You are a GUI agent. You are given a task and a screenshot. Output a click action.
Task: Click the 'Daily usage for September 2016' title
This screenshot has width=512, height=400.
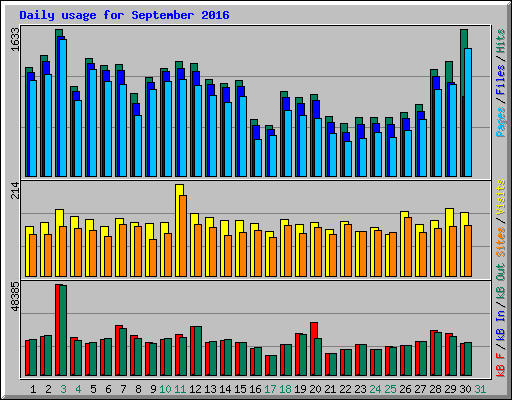click(124, 15)
